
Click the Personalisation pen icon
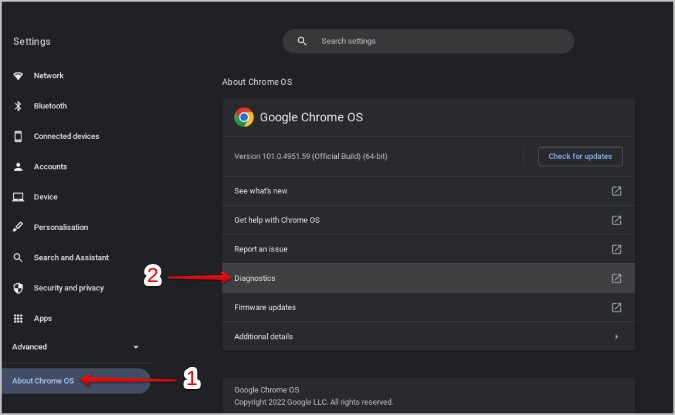17,227
